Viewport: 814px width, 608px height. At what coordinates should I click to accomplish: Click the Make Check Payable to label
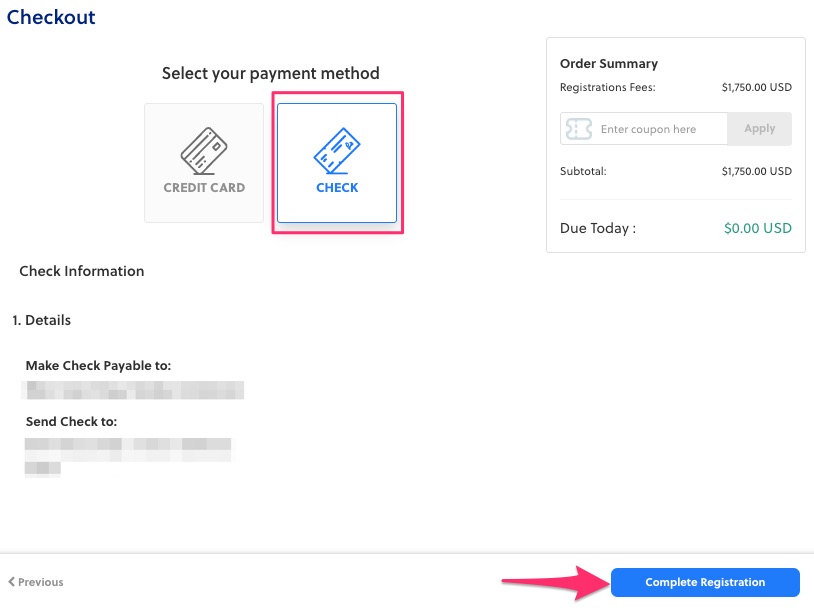(98, 366)
